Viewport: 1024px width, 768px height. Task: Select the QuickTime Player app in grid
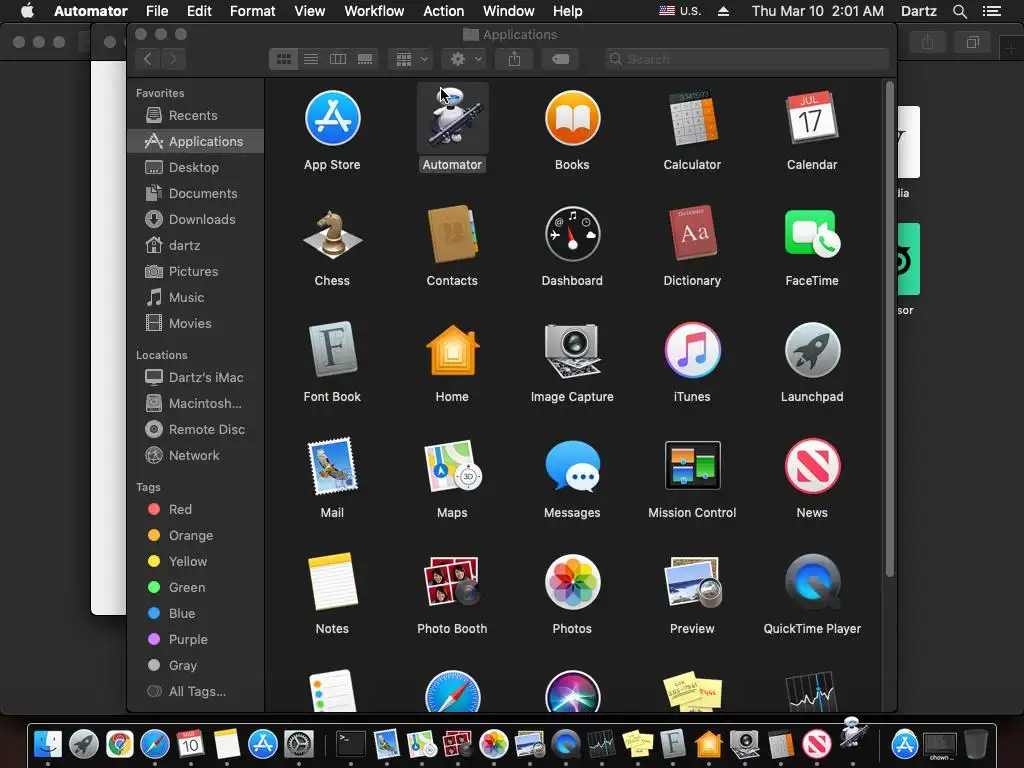[812, 582]
